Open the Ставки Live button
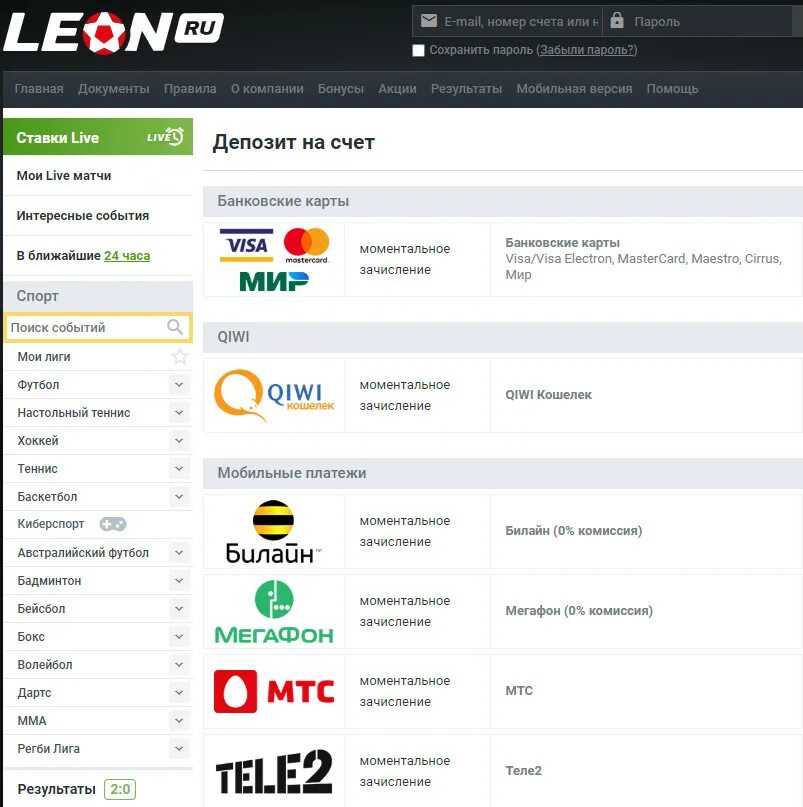 98,136
